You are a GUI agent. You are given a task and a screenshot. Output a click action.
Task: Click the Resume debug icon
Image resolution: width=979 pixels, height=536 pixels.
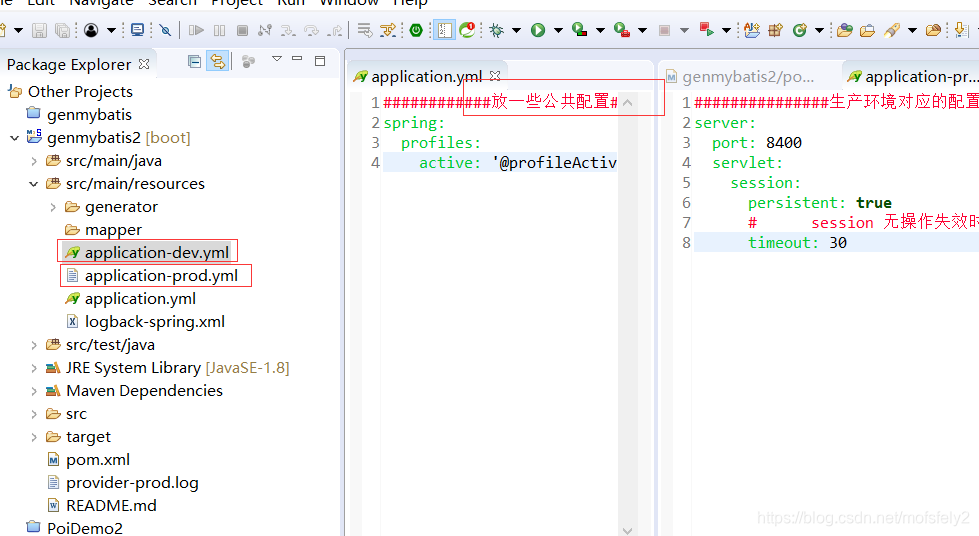(196, 30)
